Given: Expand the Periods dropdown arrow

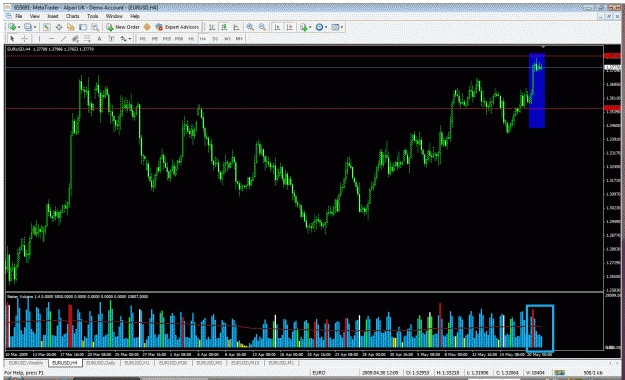Looking at the screenshot, I should [x=326, y=27].
